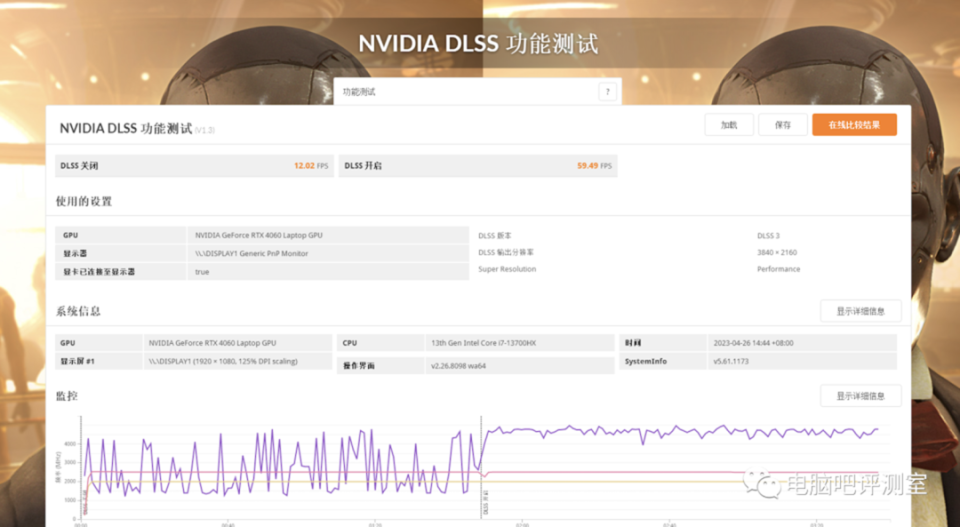Image resolution: width=960 pixels, height=527 pixels.
Task: Click the version V1.3 label next to title
Action: click(205, 130)
